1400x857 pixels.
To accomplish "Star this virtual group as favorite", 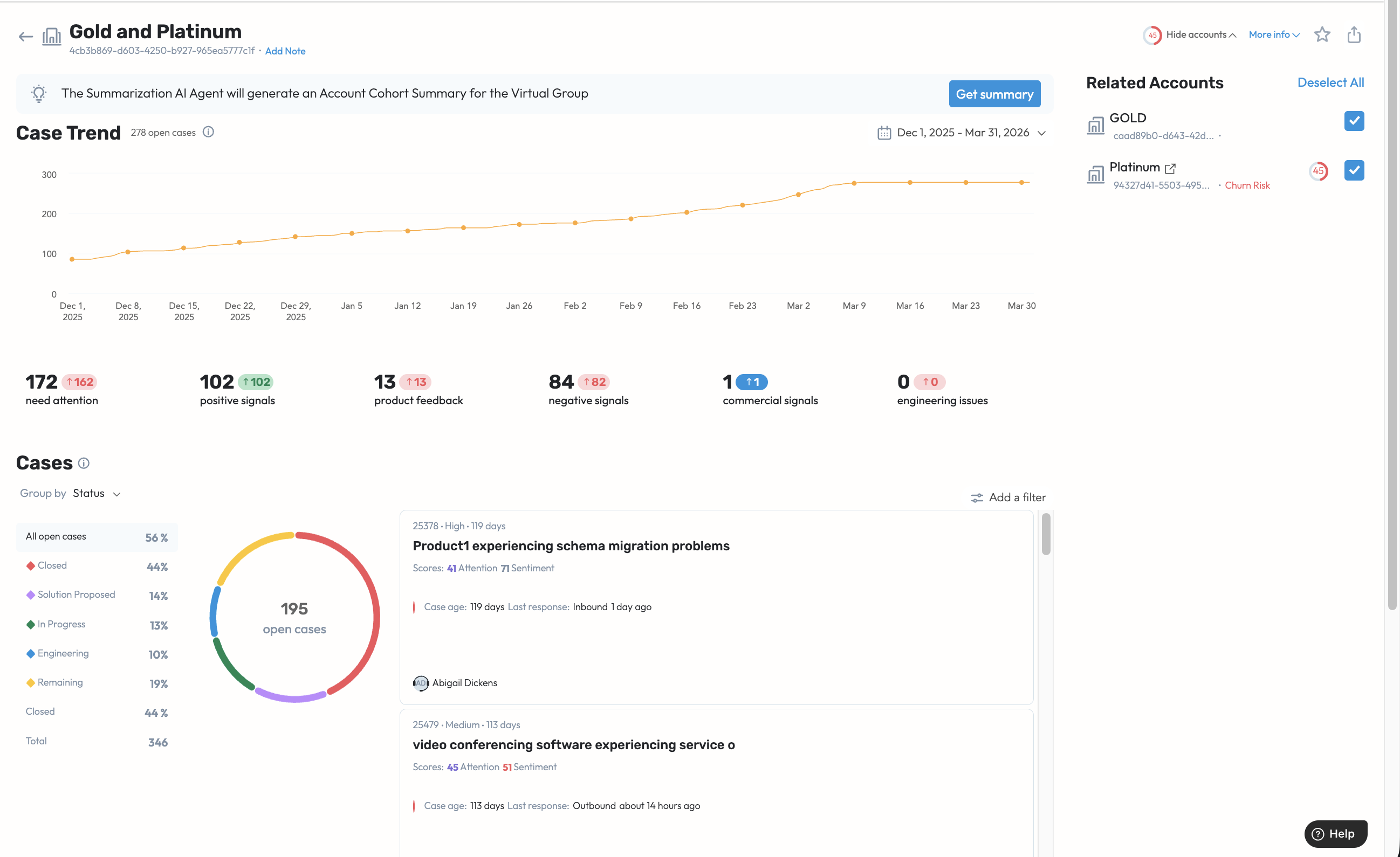I will click(1322, 34).
